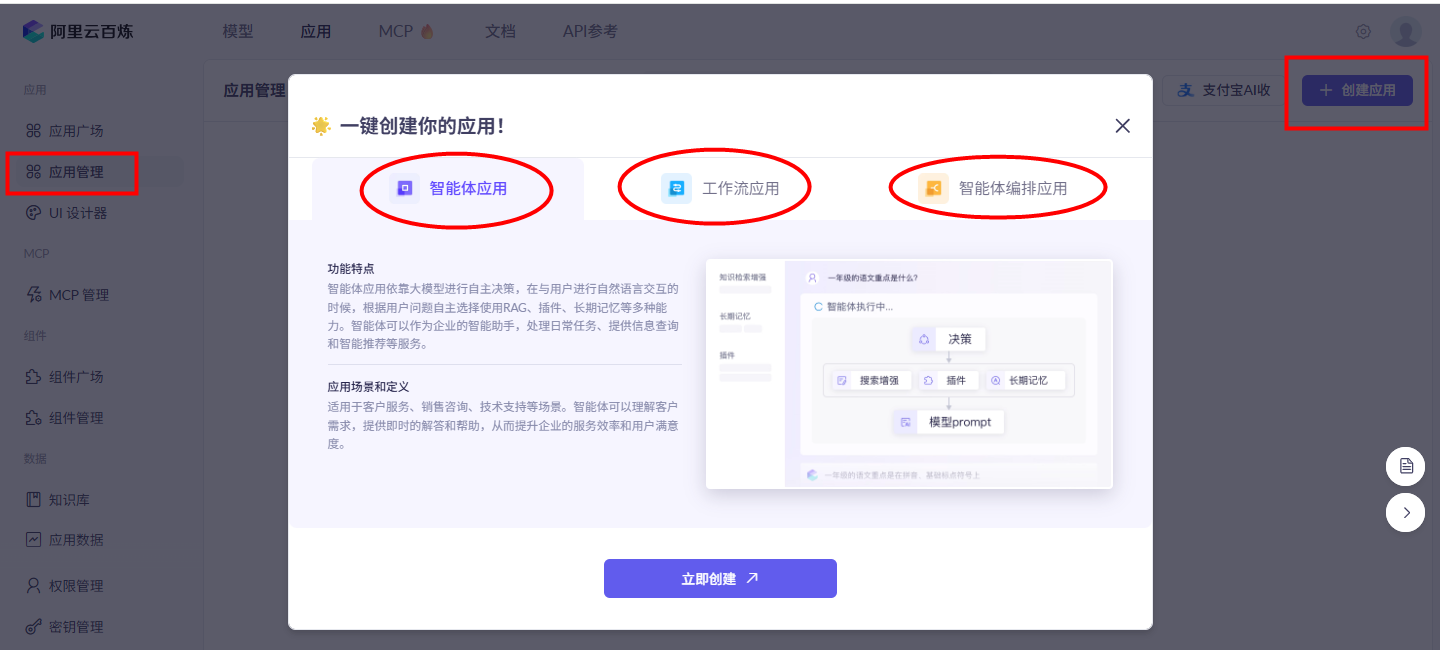This screenshot has height=650, width=1440.
Task: Open 知识库 from the sidebar
Action: click(69, 499)
